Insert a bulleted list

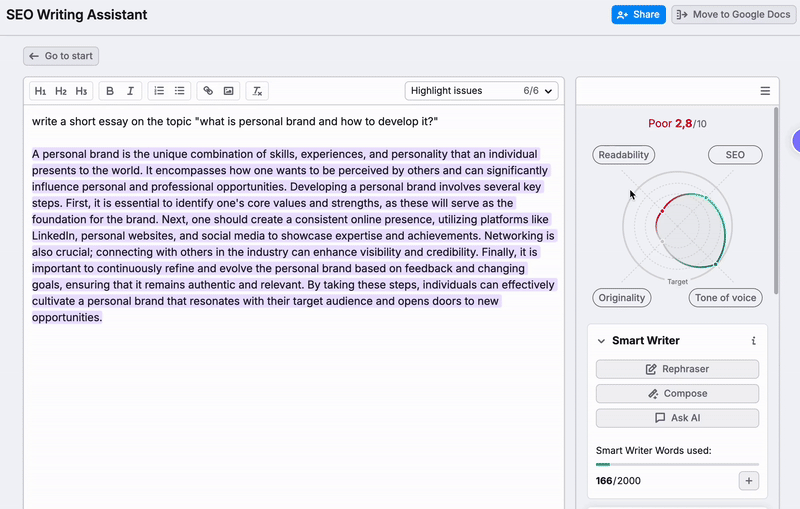coord(180,91)
